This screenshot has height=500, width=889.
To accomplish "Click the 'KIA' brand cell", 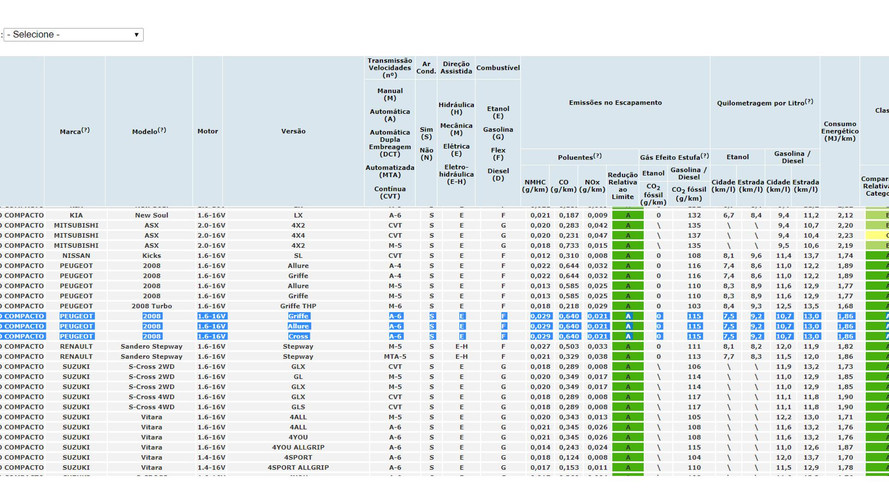I will 76,215.
